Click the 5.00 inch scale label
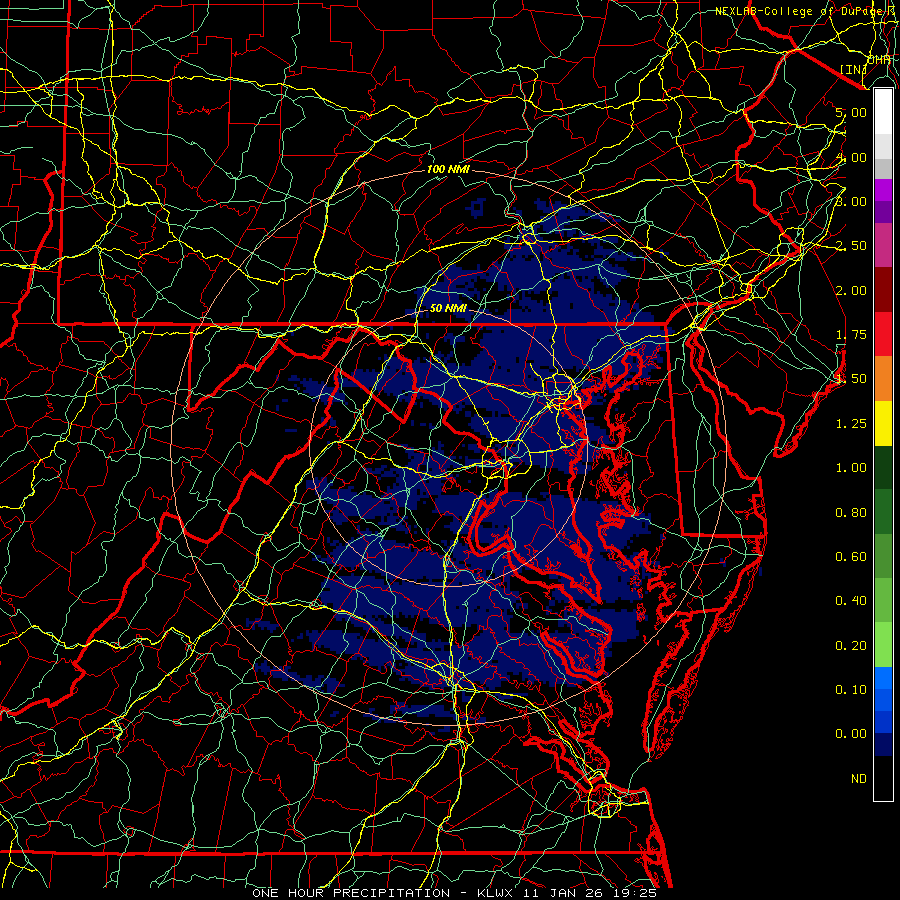 coord(851,112)
